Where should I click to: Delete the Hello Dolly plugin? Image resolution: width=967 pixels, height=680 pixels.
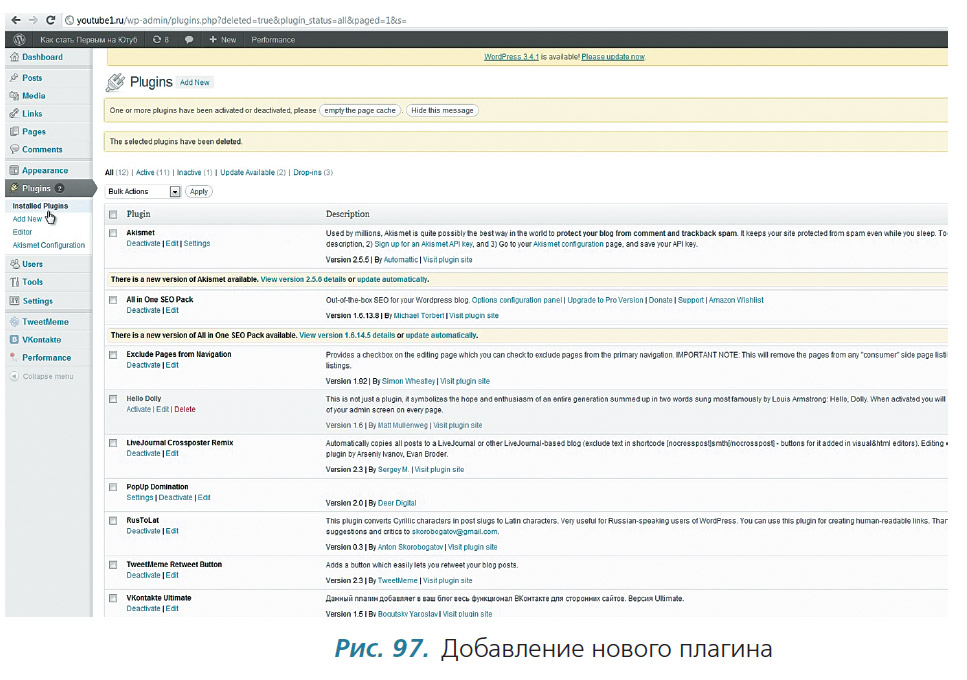click(184, 409)
